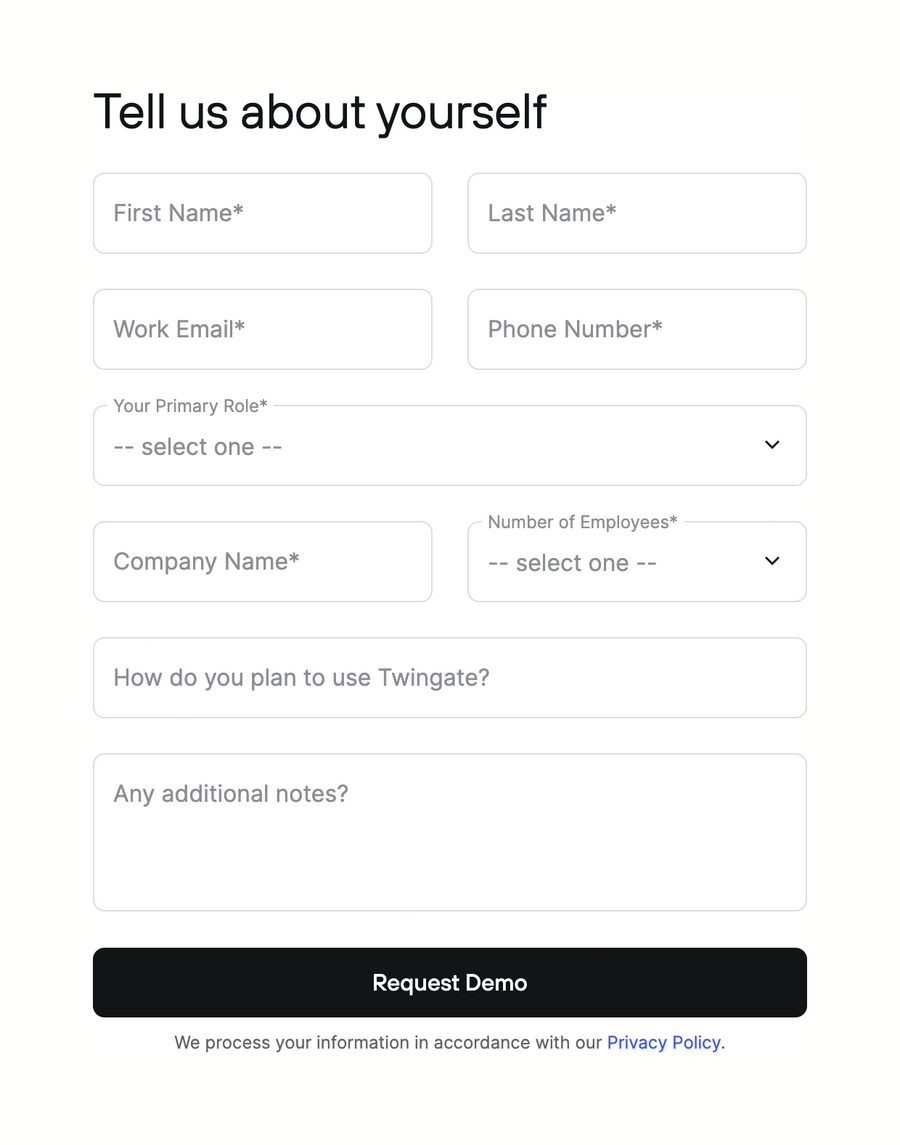Click the chevron beside Number of Employees
900x1145 pixels.
click(771, 561)
